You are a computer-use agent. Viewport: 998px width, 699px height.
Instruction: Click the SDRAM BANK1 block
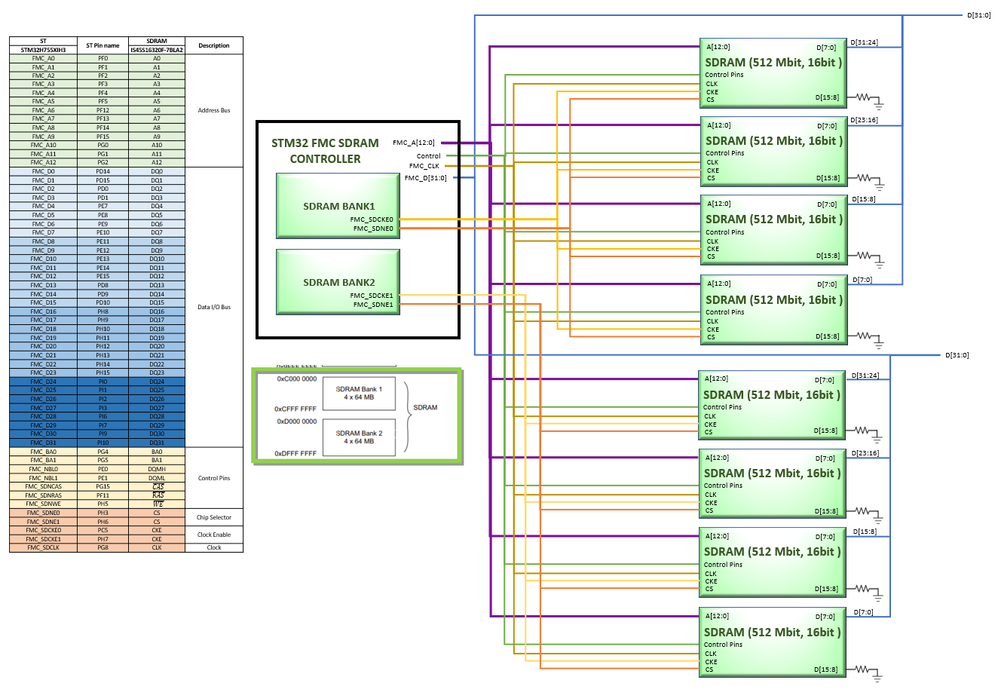(x=338, y=206)
